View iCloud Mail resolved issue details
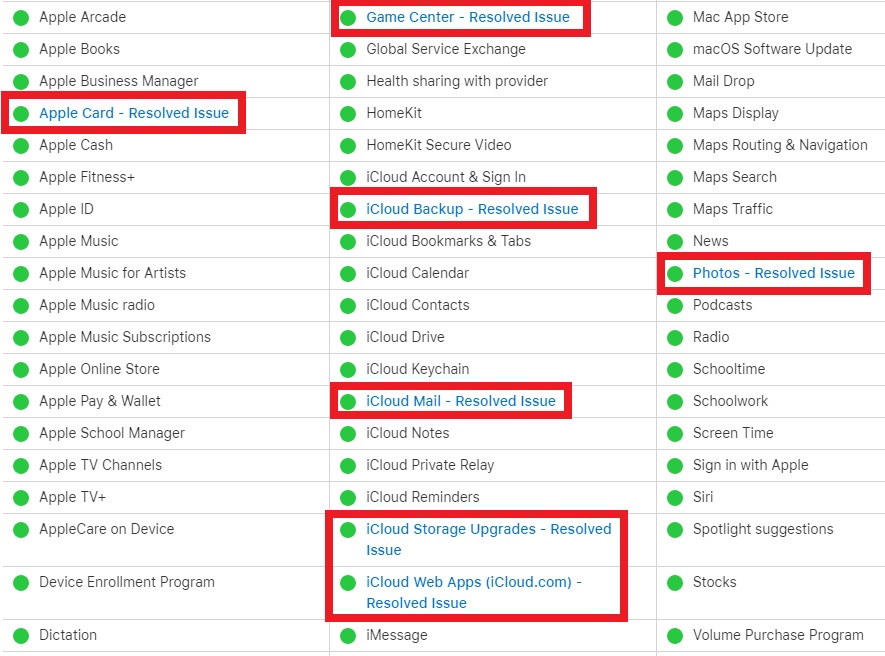The width and height of the screenshot is (885, 656). click(461, 401)
